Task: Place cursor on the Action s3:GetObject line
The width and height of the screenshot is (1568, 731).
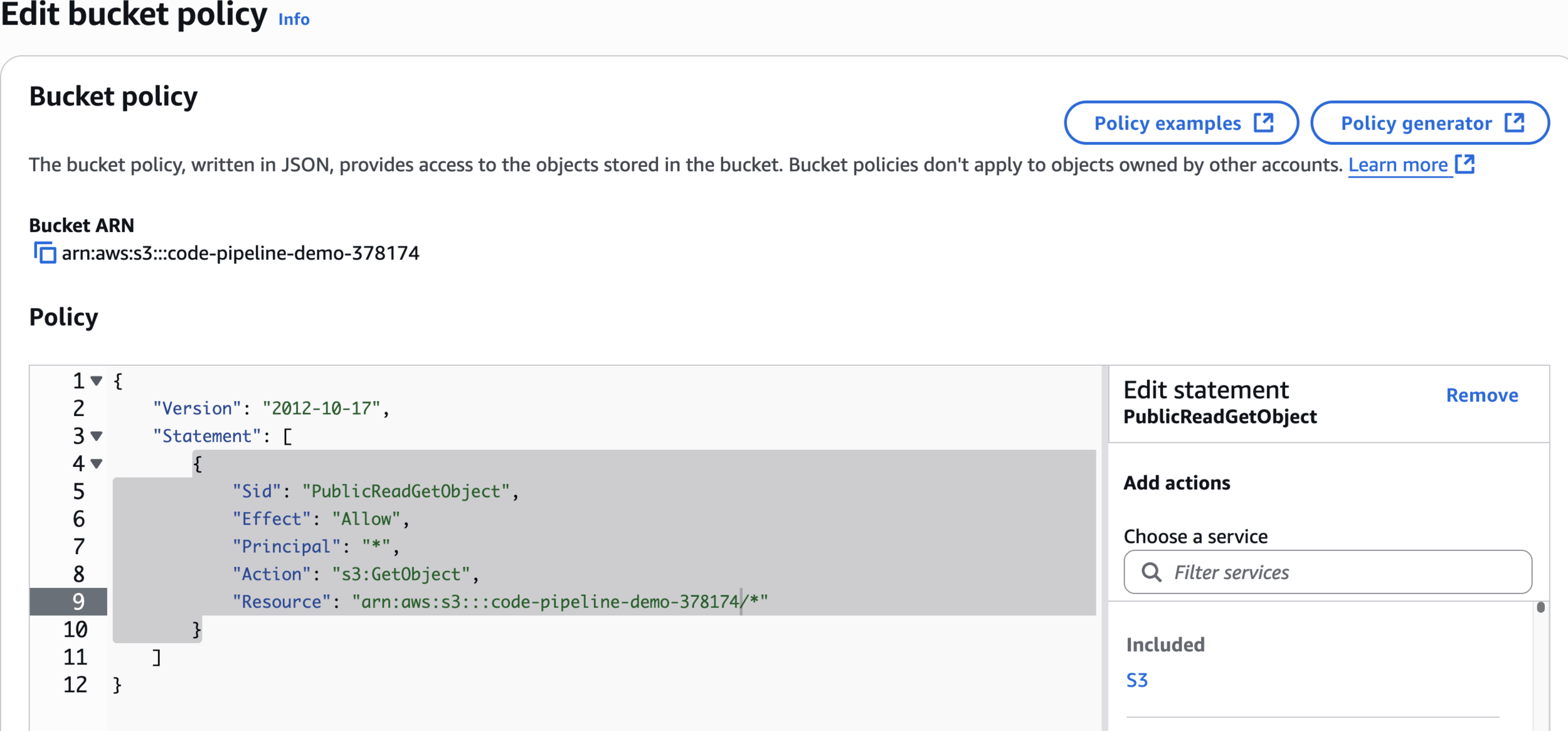Action: [400, 574]
